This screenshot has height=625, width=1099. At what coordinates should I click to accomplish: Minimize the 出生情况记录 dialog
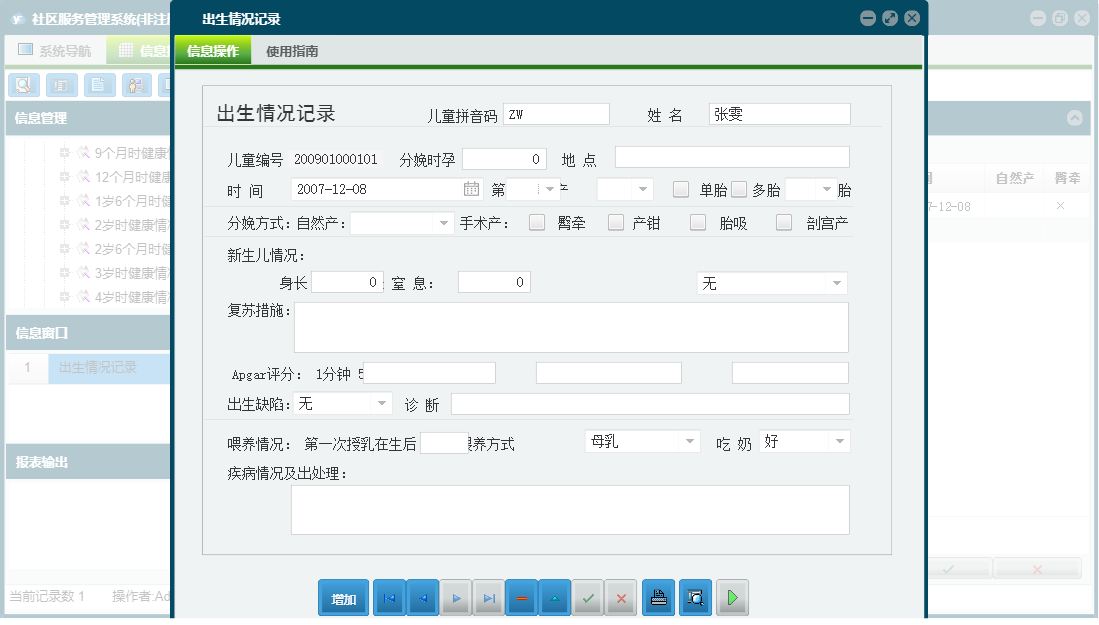[868, 19]
